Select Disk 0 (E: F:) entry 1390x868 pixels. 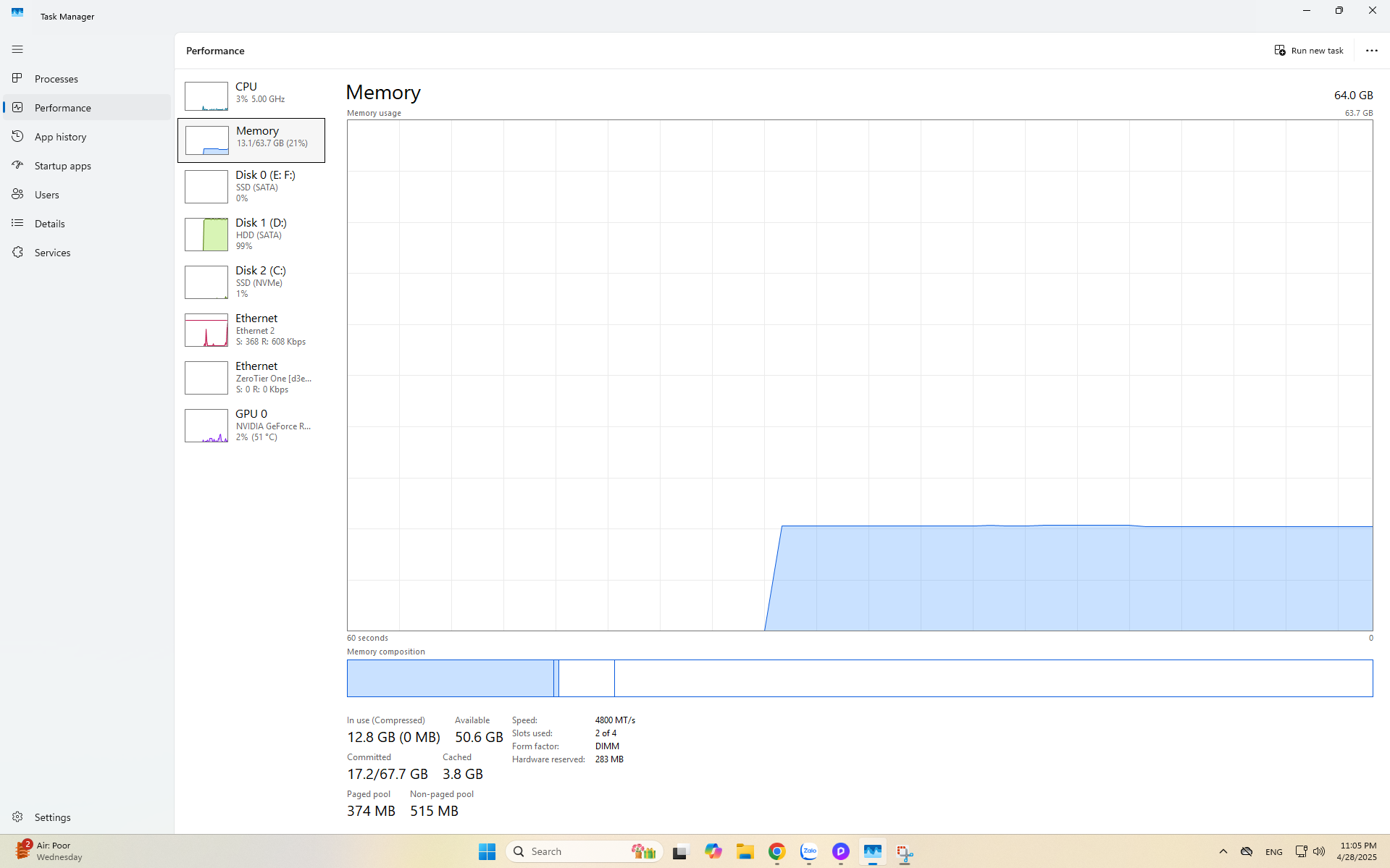251,187
